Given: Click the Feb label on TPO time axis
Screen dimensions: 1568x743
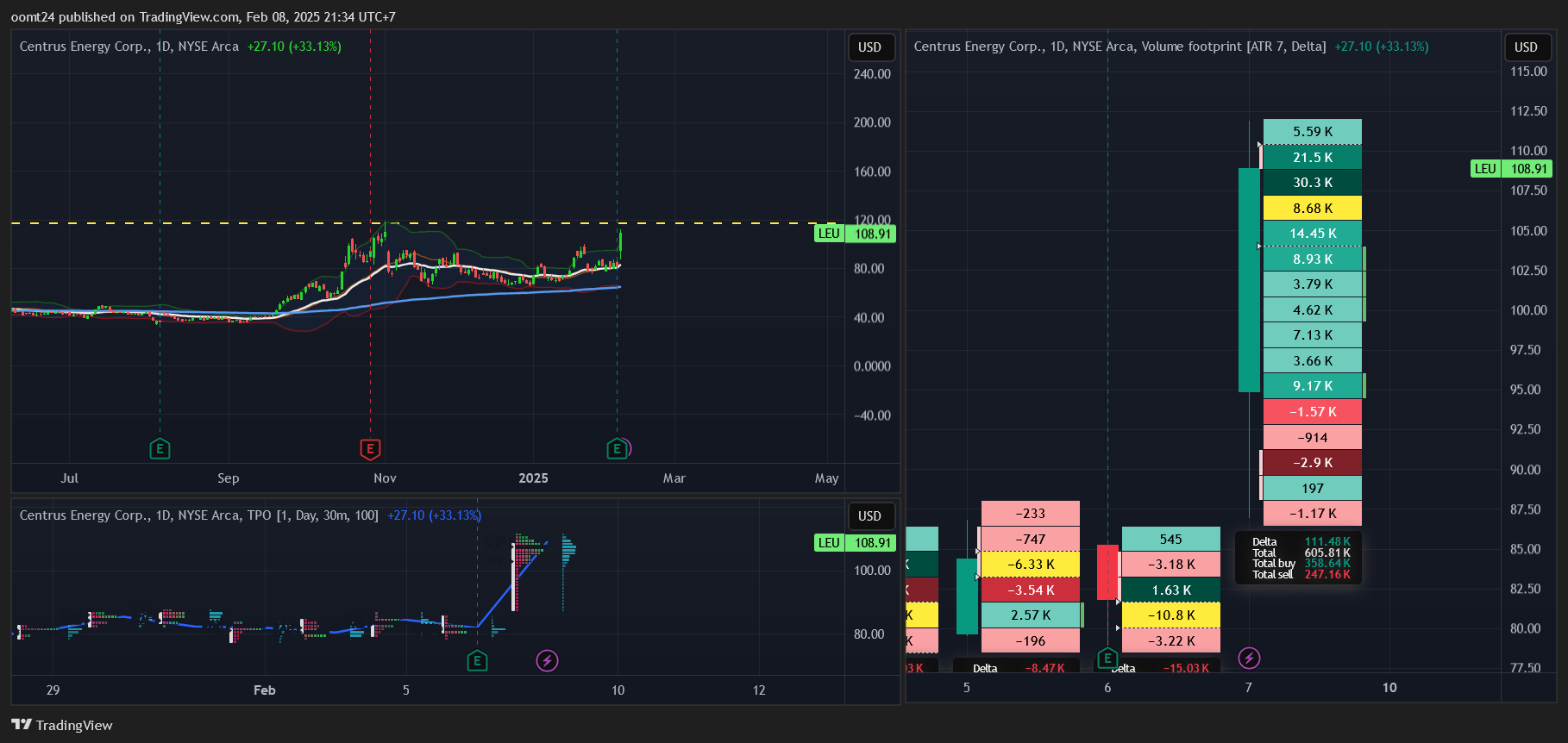Looking at the screenshot, I should pyautogui.click(x=265, y=690).
